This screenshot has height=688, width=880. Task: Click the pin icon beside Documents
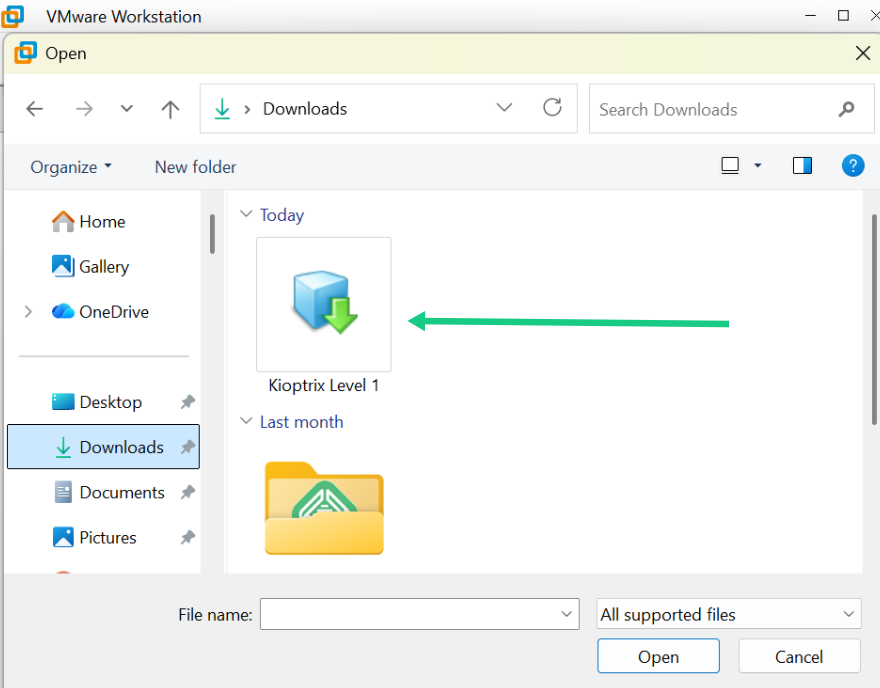(x=187, y=492)
